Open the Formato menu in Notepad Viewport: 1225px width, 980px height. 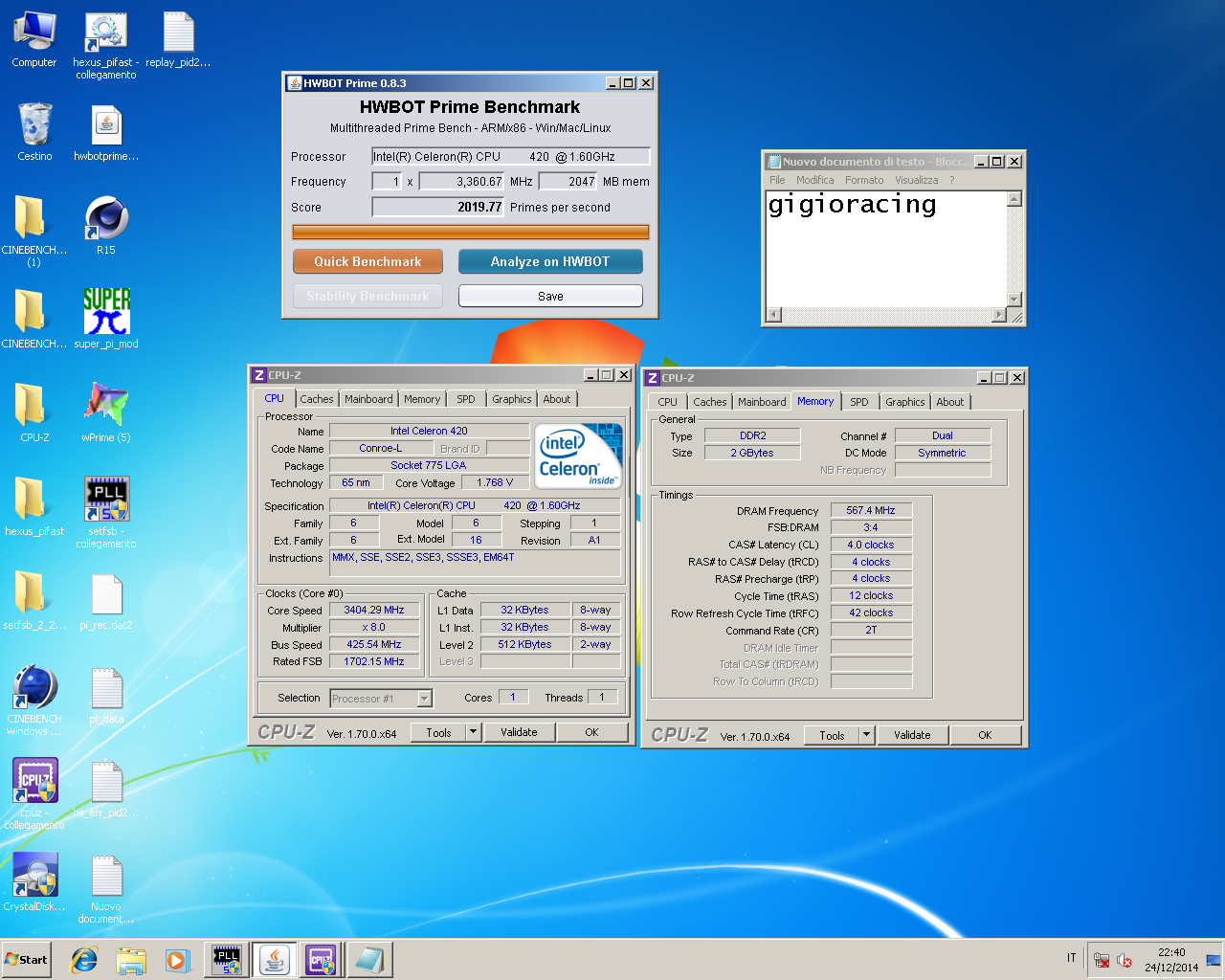coord(864,180)
